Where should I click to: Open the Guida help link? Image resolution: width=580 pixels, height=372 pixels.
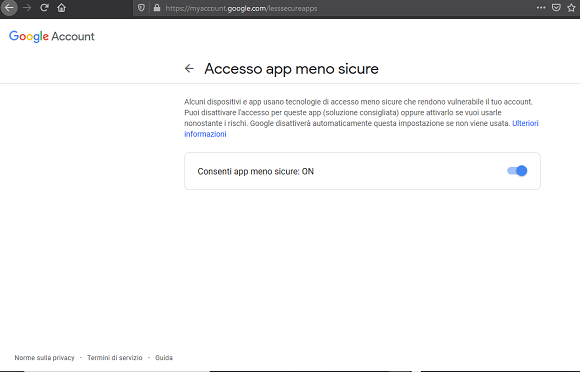164,358
